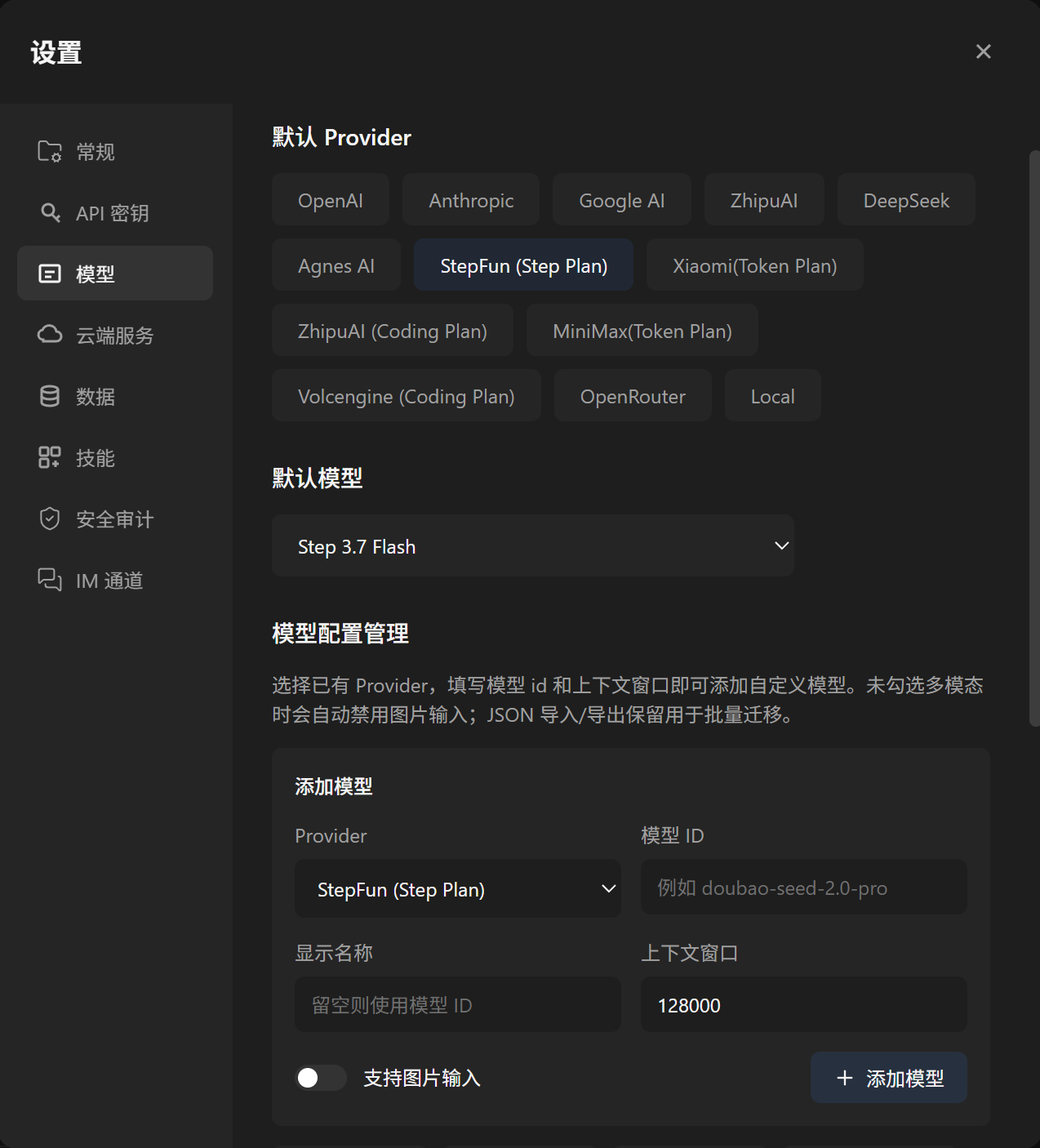Viewport: 1040px width, 1148px height.
Task: Click the skills grid icon
Action: coord(50,457)
